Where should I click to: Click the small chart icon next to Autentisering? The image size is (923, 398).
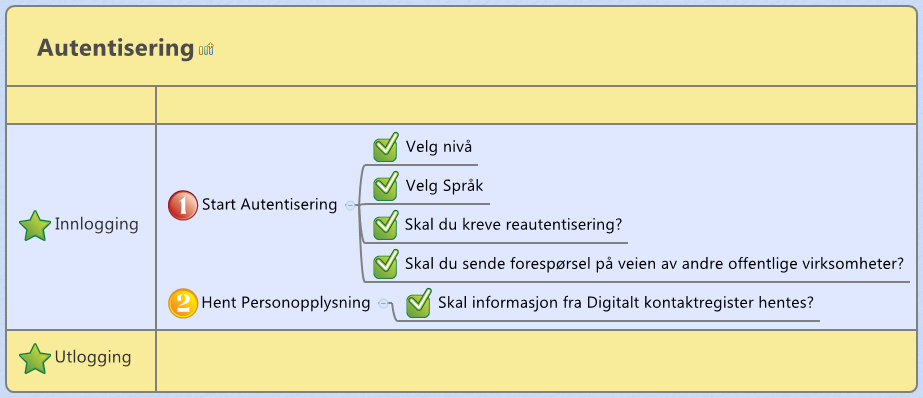pyautogui.click(x=206, y=49)
